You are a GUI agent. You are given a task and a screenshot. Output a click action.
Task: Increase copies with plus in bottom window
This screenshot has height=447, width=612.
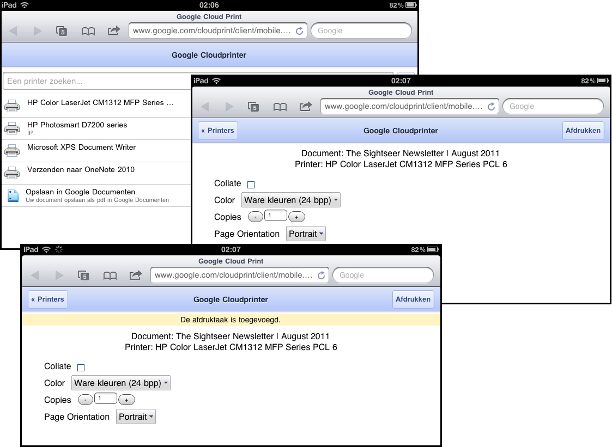pos(126,400)
